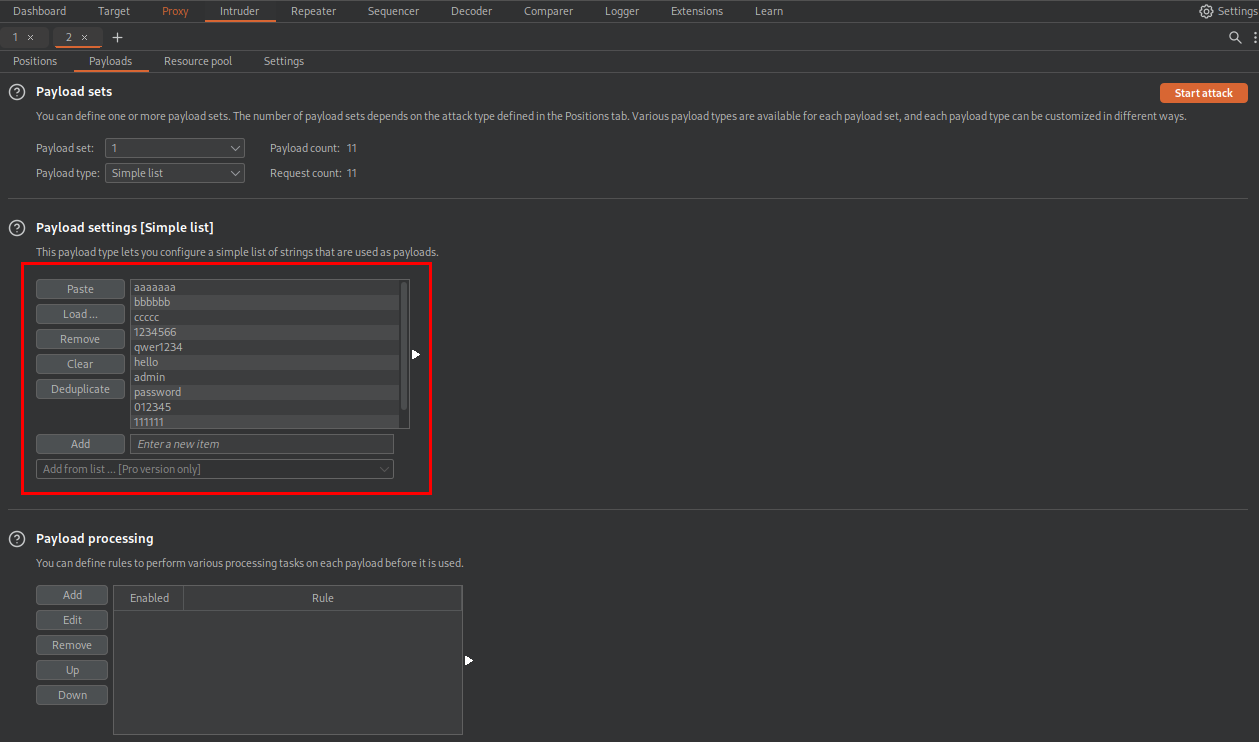This screenshot has width=1259, height=742.
Task: Open help for Payload sets
Action: point(17,92)
